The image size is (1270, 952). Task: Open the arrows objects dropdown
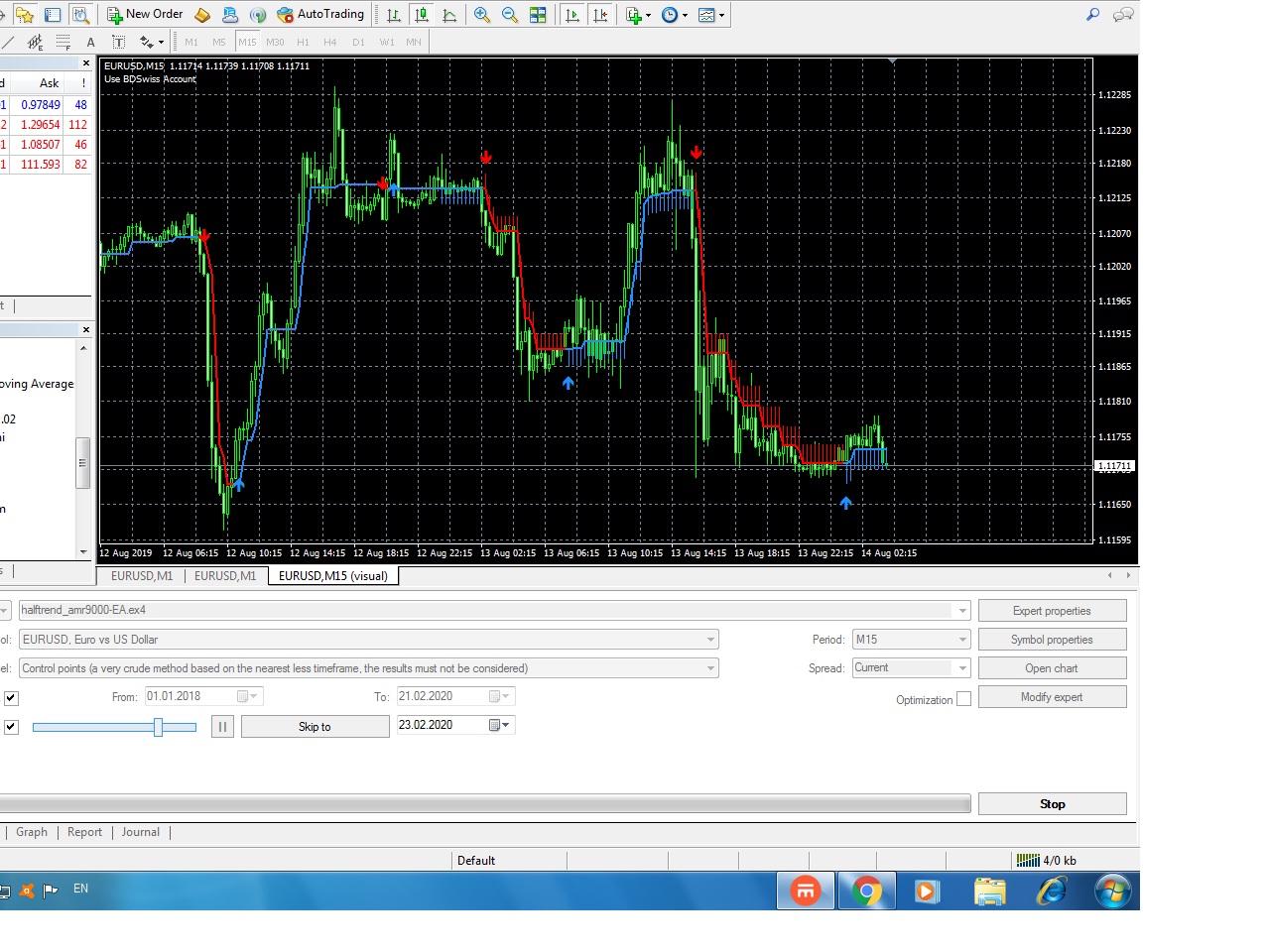point(152,42)
